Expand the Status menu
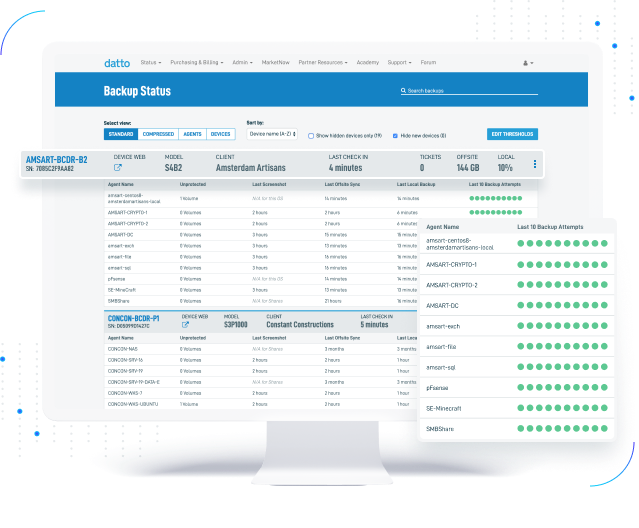The height and width of the screenshot is (528, 639). [151, 63]
